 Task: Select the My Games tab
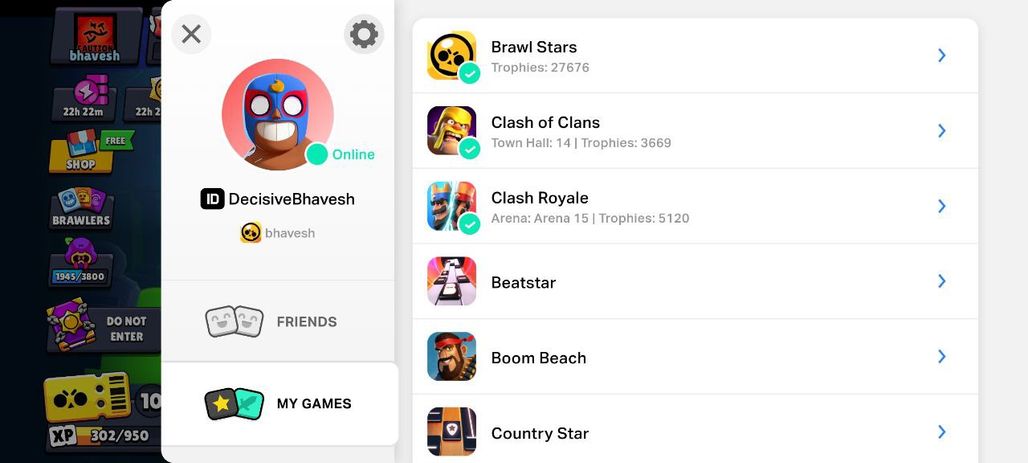[280, 403]
